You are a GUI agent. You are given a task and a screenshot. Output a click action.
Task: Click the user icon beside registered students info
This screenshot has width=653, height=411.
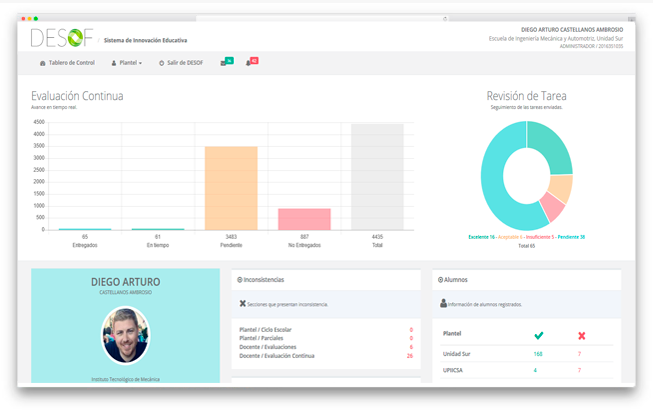443,304
